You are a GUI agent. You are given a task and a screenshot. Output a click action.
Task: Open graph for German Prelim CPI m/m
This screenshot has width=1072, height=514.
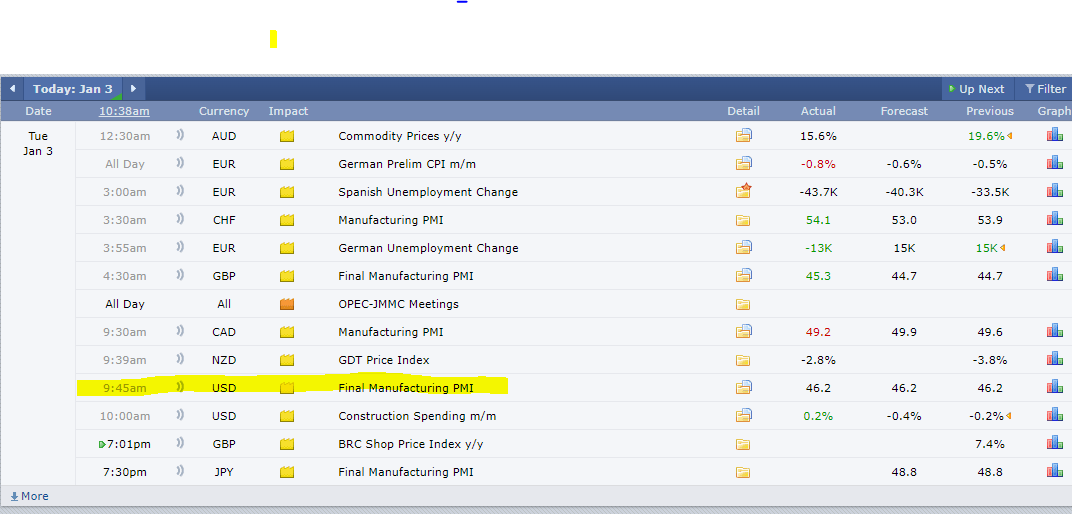pos(1054,163)
